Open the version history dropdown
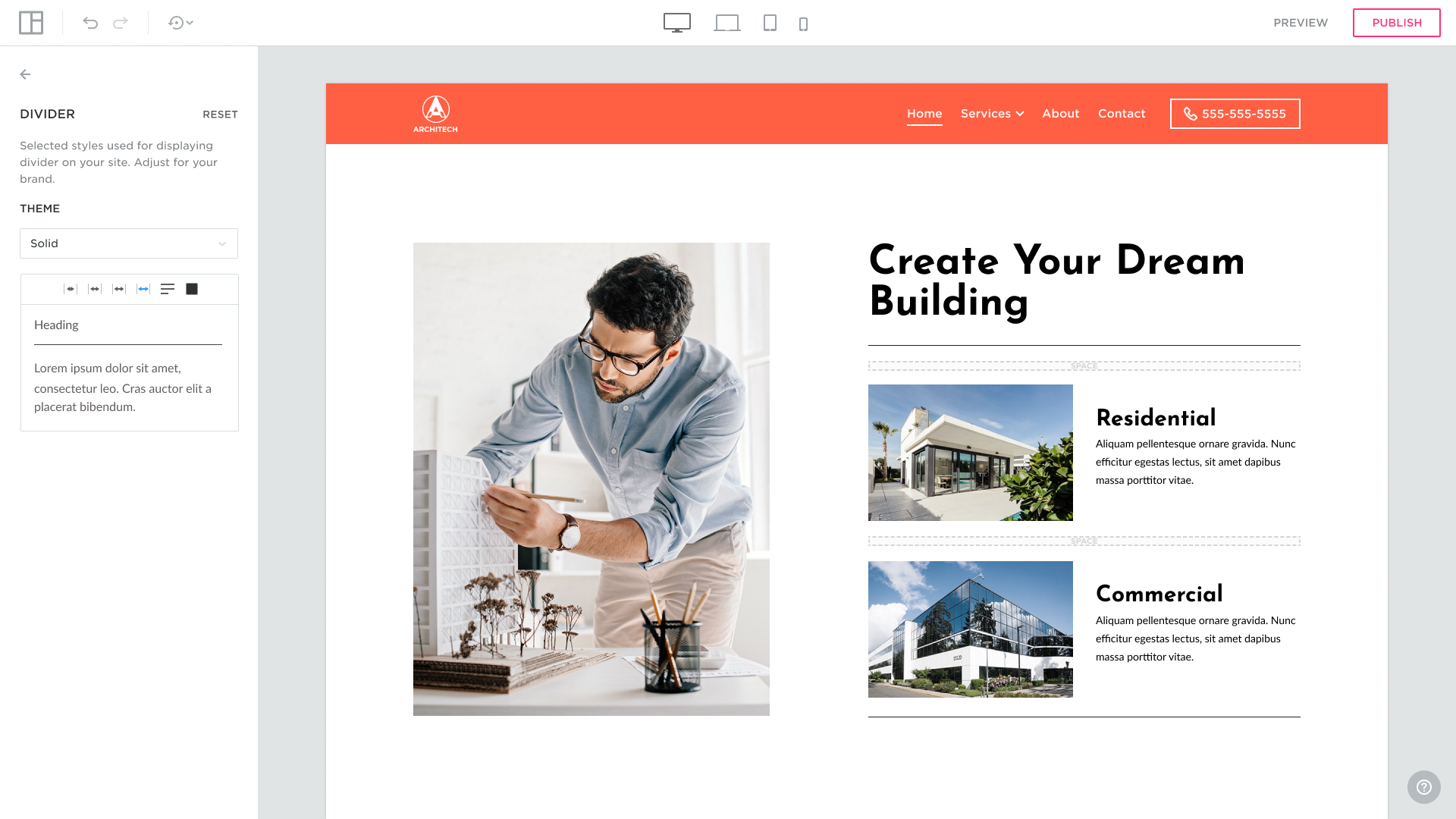 pyautogui.click(x=180, y=23)
